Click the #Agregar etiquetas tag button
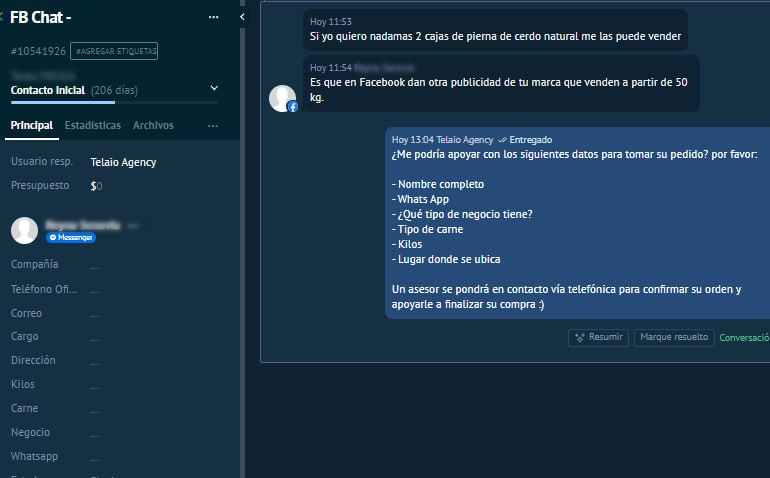 [x=115, y=51]
